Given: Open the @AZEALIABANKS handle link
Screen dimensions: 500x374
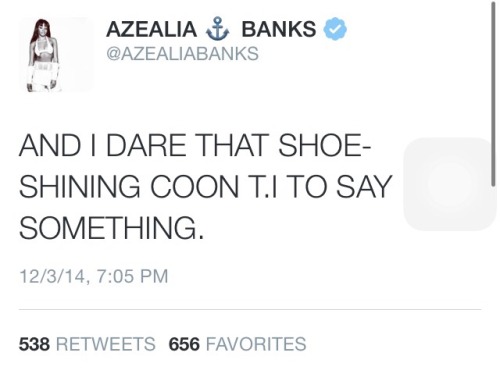Looking at the screenshot, I should pyautogui.click(x=182, y=54).
